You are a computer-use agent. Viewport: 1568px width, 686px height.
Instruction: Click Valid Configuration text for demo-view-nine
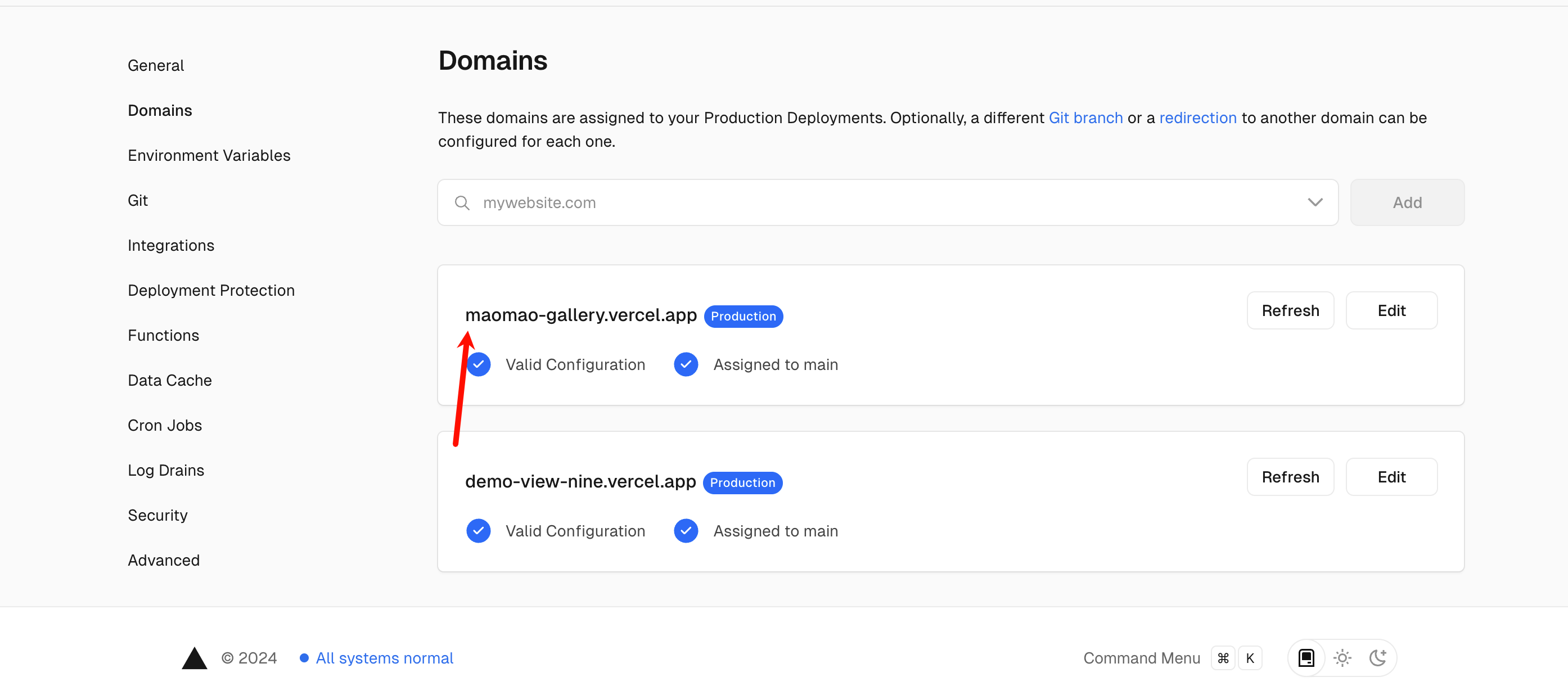(575, 531)
